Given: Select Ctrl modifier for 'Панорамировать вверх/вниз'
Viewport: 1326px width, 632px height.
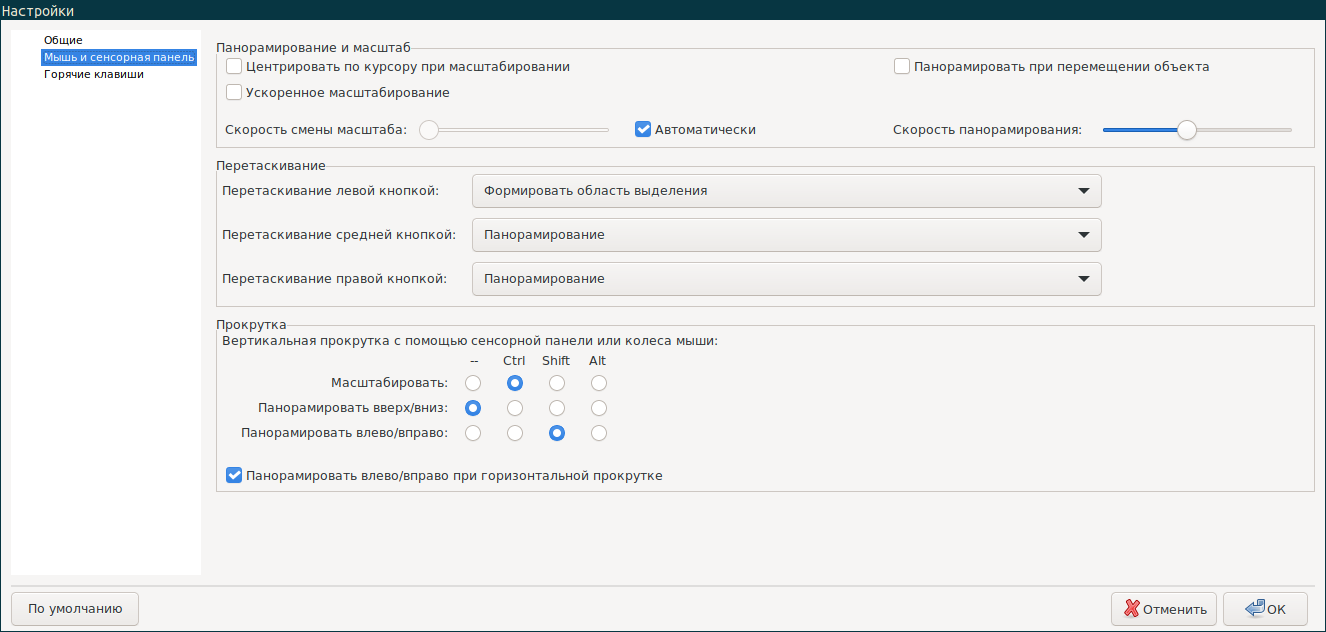Looking at the screenshot, I should pos(514,408).
